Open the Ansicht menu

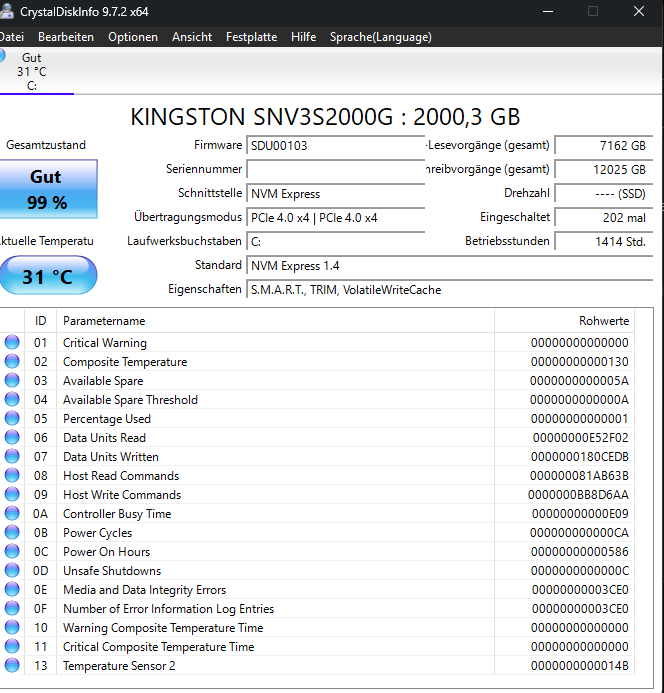tap(192, 37)
